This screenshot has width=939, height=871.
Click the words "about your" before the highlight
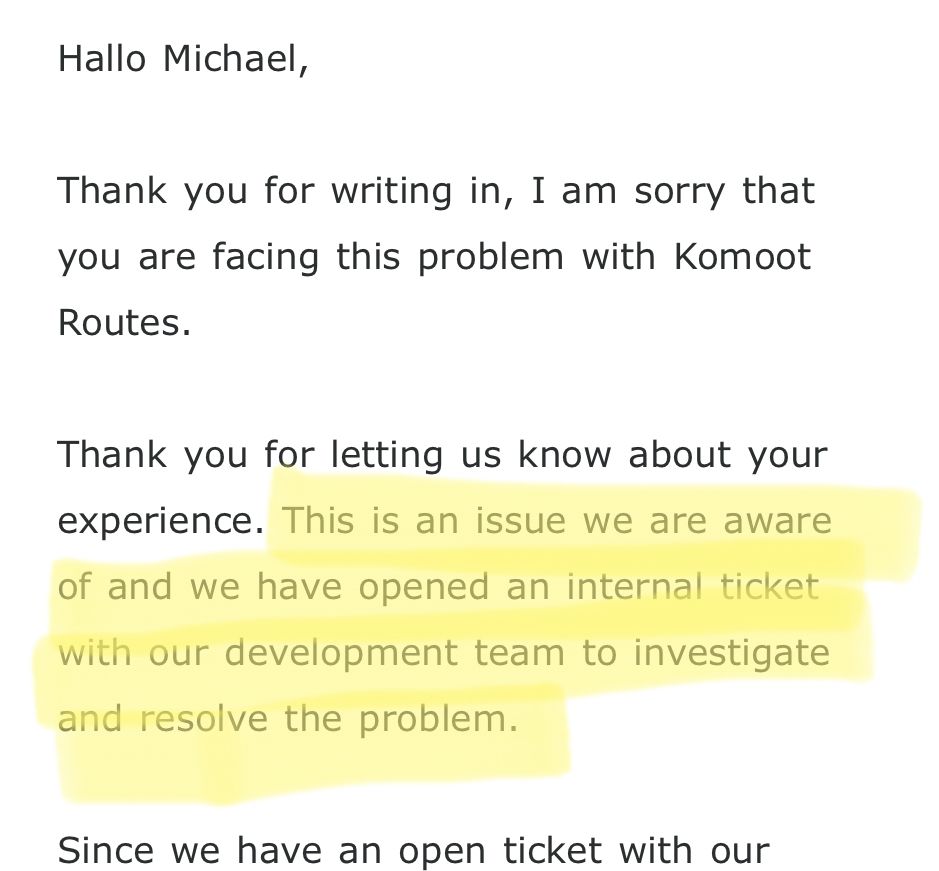727,455
